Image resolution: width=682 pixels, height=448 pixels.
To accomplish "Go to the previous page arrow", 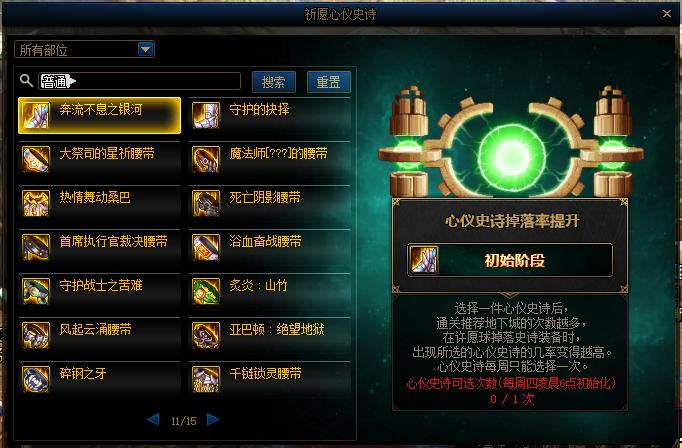I will (153, 420).
